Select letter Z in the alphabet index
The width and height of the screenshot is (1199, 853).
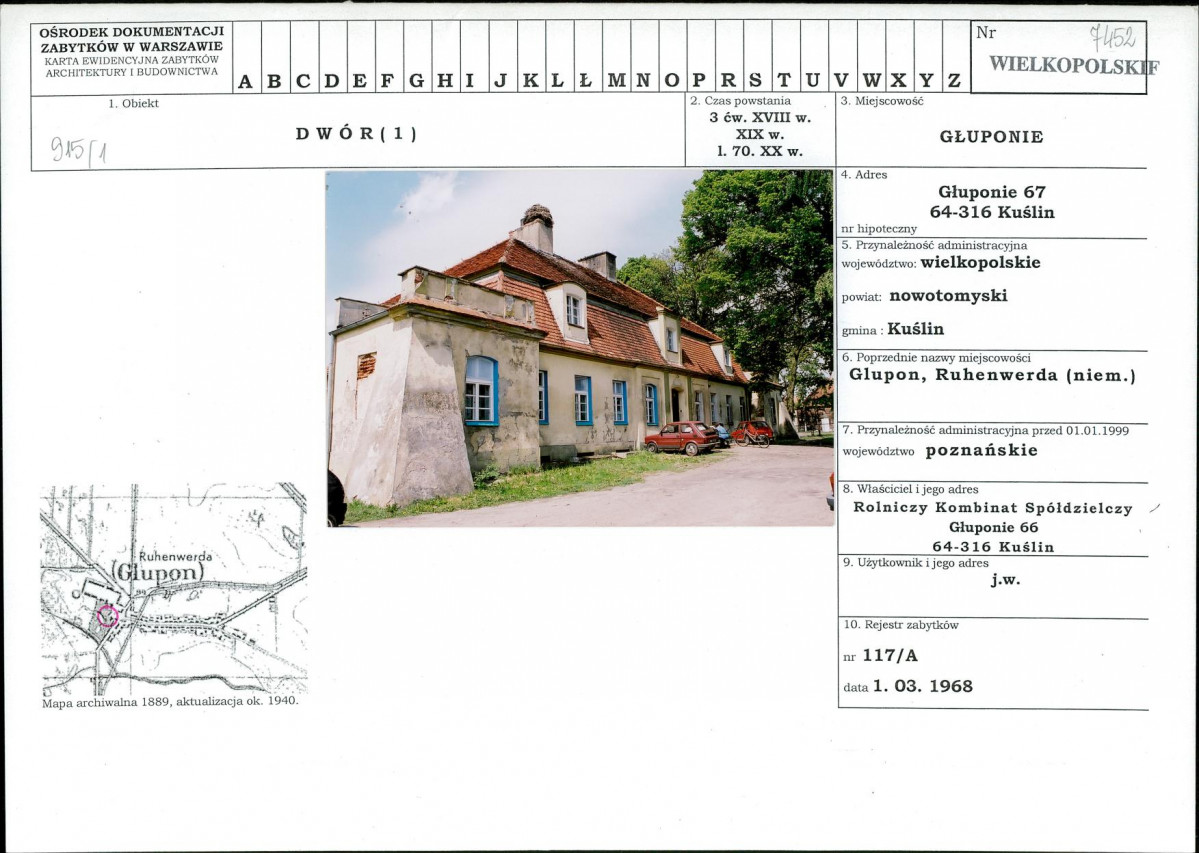pos(954,81)
